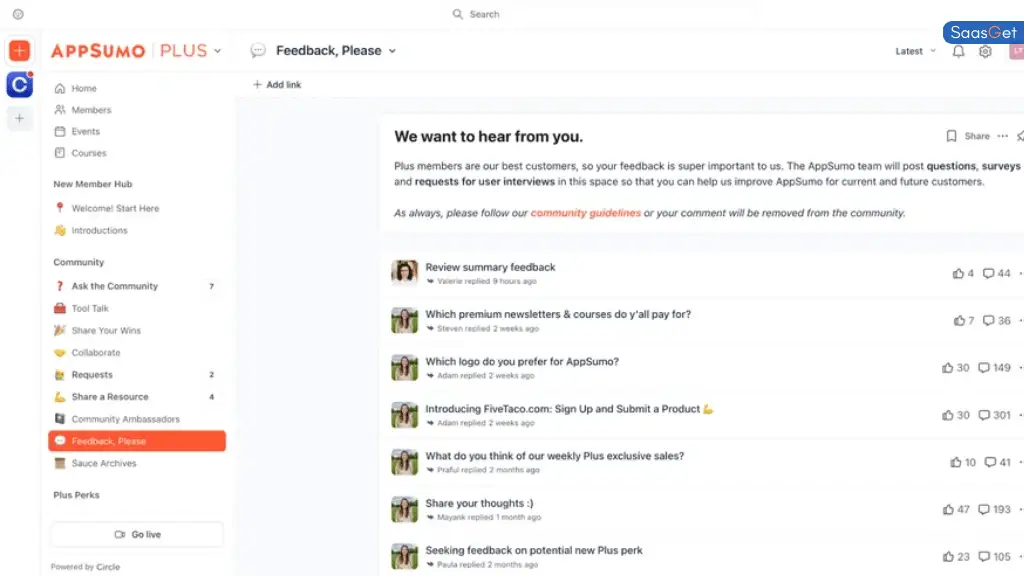The height and width of the screenshot is (576, 1024).
Task: Open comments on potential new Plus perk post
Action: pyautogui.click(x=994, y=556)
